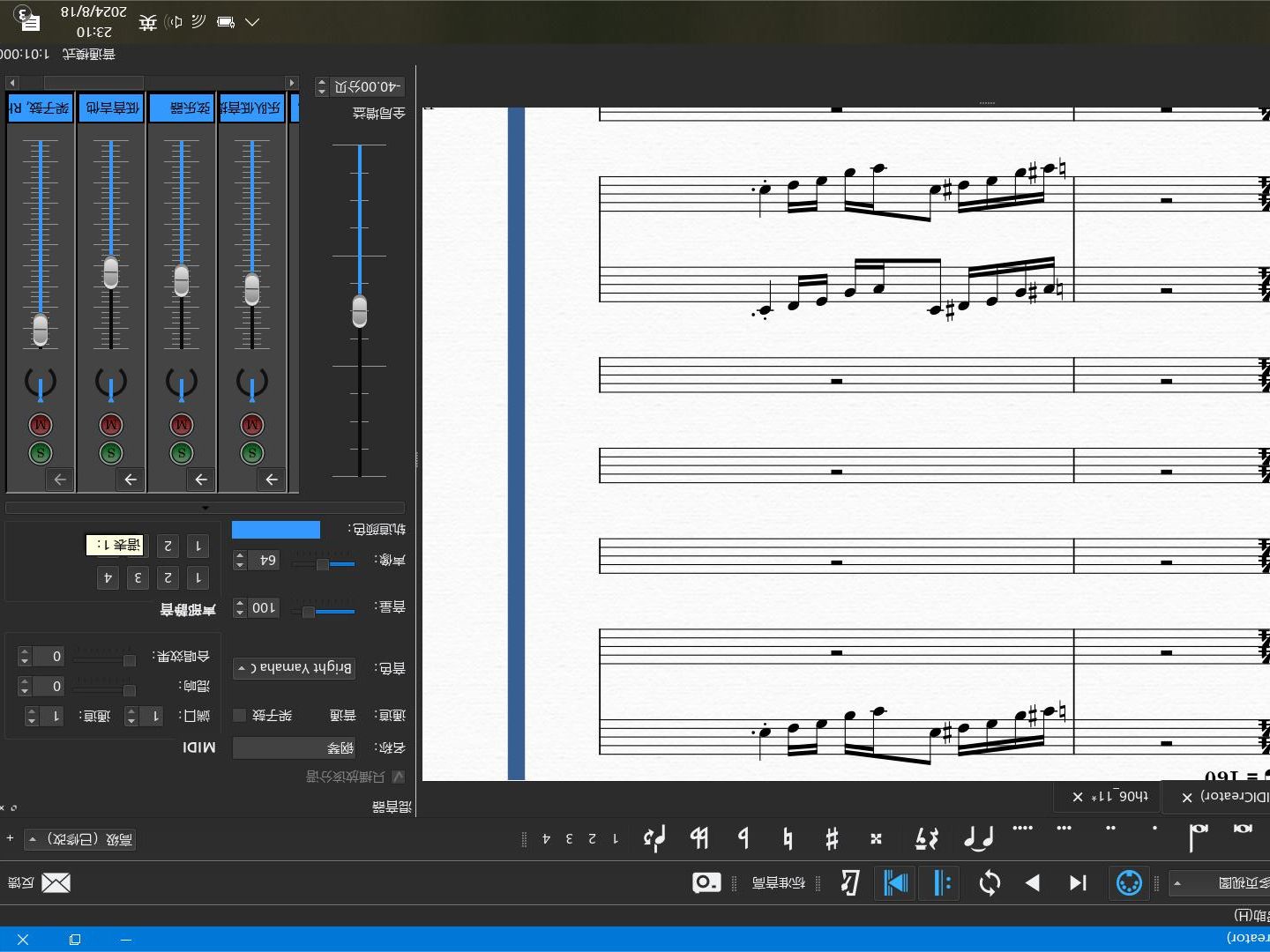Viewport: 1270px width, 952px height.
Task: Solo the 低音吉他 mixer channel
Action: [x=110, y=453]
